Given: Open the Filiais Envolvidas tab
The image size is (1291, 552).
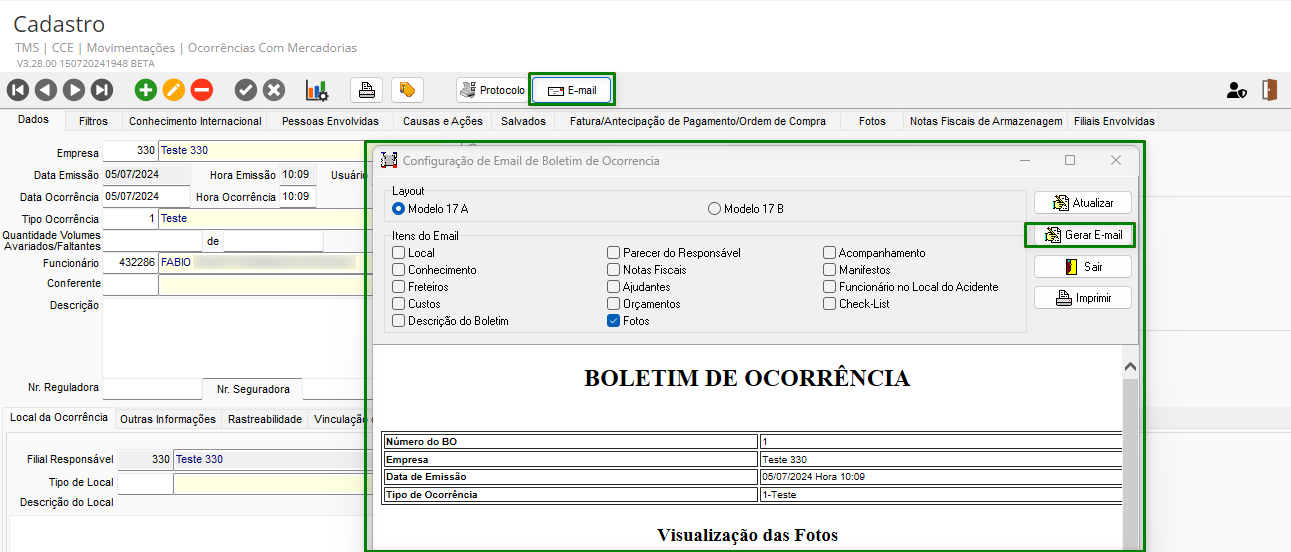Looking at the screenshot, I should pos(1114,121).
